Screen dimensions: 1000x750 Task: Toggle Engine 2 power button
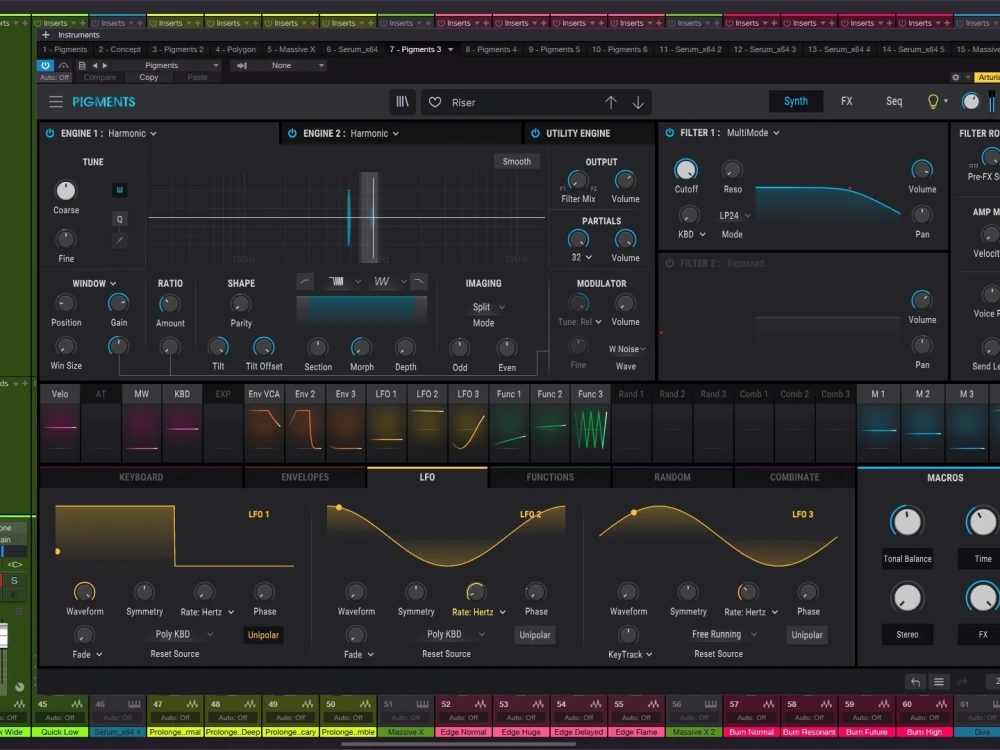tap(292, 133)
